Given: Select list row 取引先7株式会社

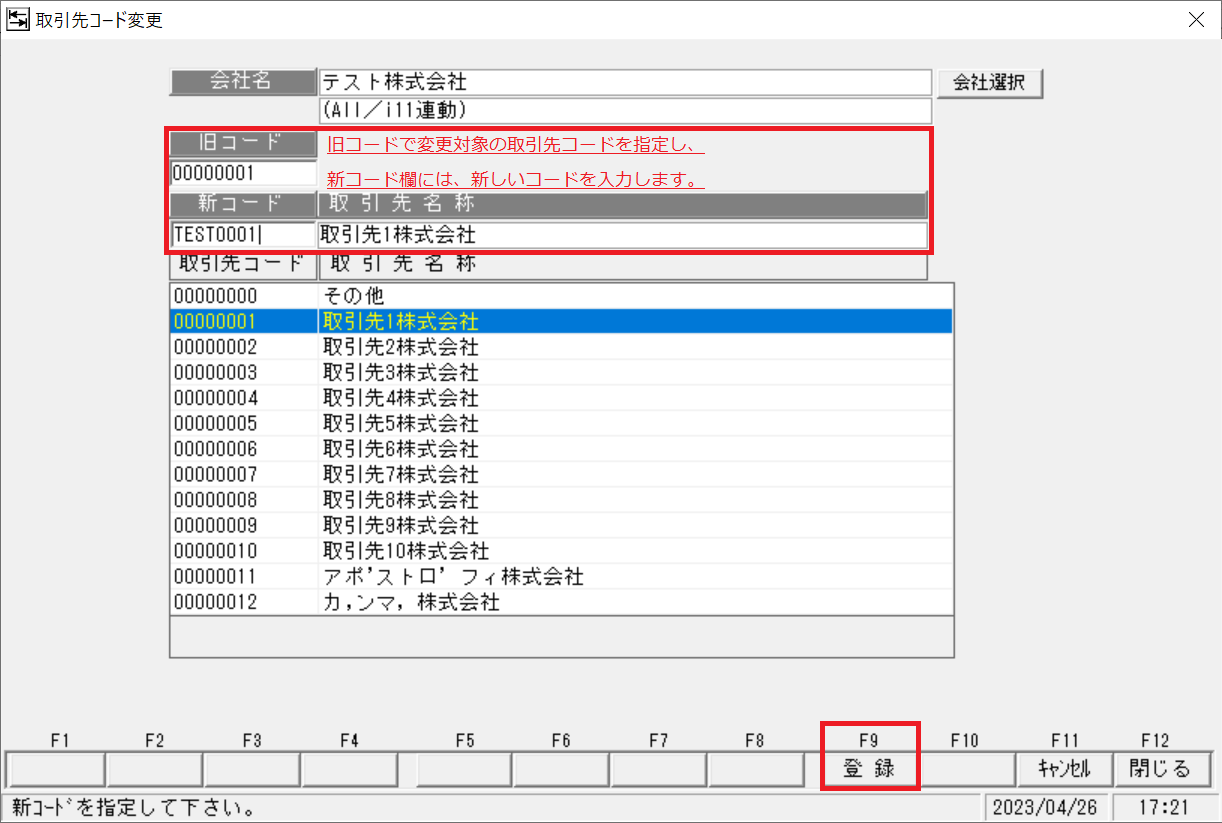Looking at the screenshot, I should [x=561, y=475].
